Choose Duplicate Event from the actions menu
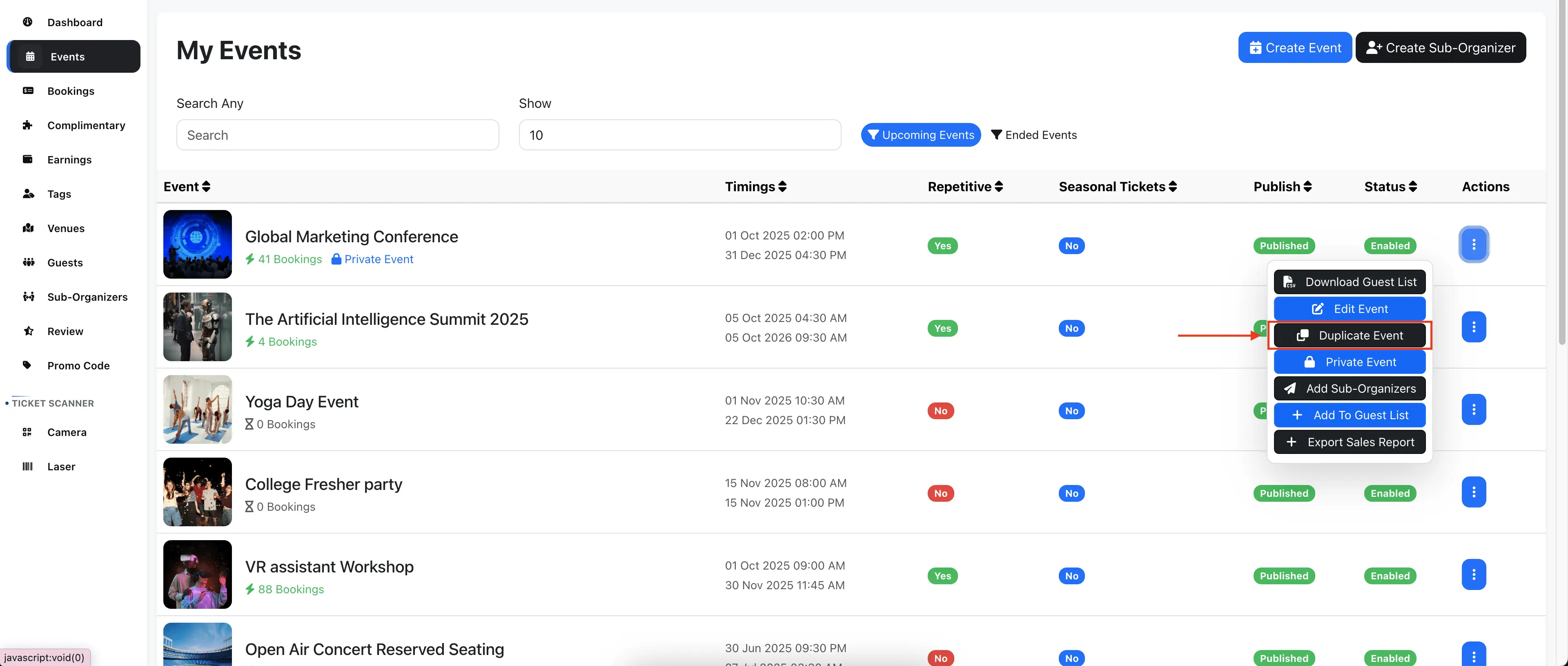1568x666 pixels. [x=1349, y=335]
